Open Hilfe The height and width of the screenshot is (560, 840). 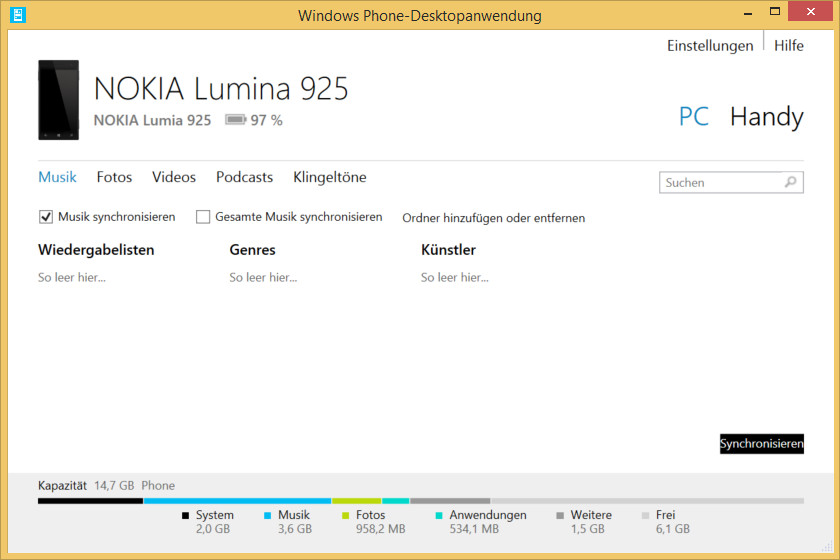[x=789, y=46]
